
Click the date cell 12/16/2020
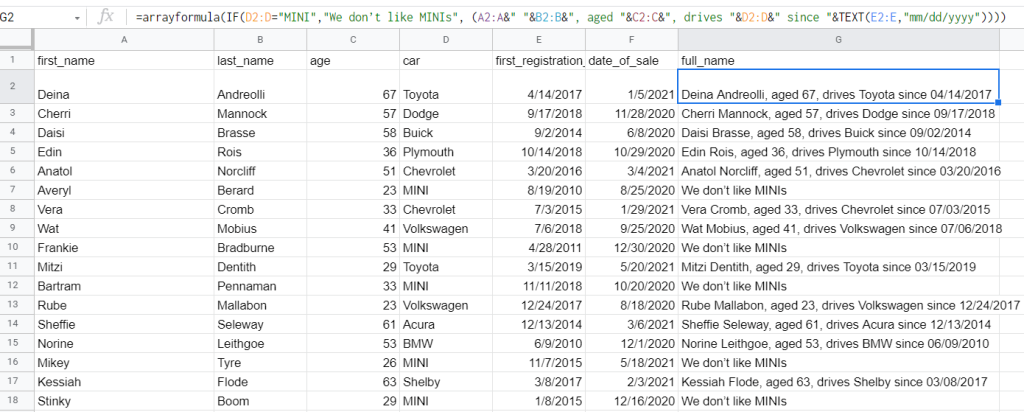click(x=632, y=401)
